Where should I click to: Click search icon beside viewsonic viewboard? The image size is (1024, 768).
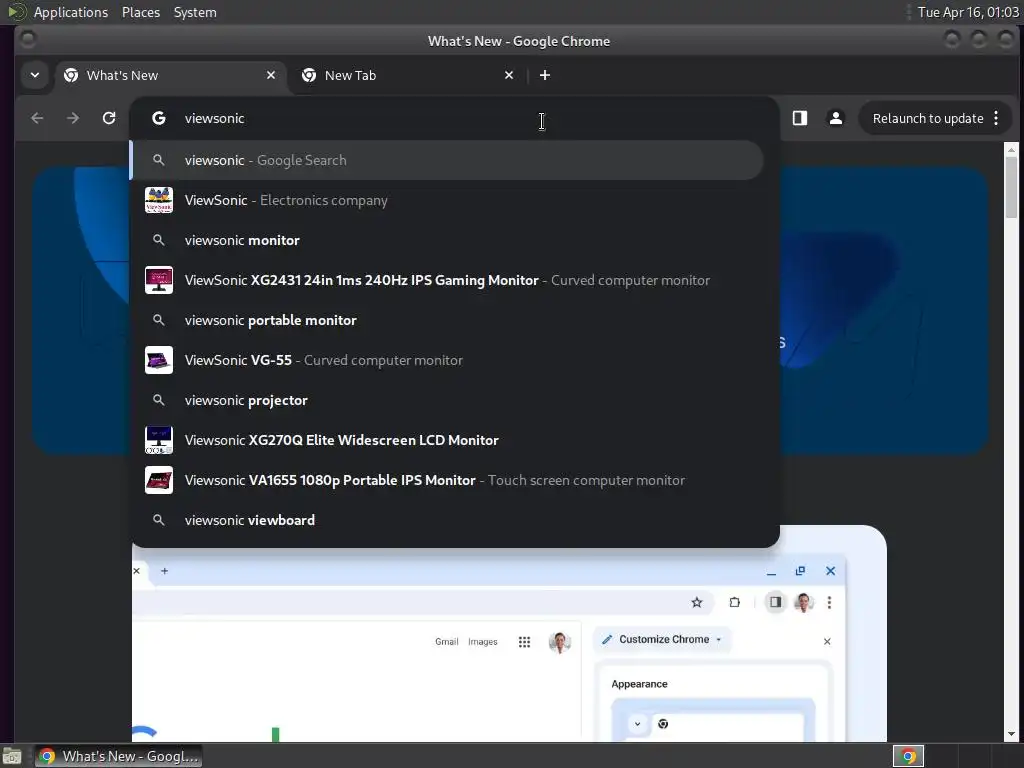[159, 520]
